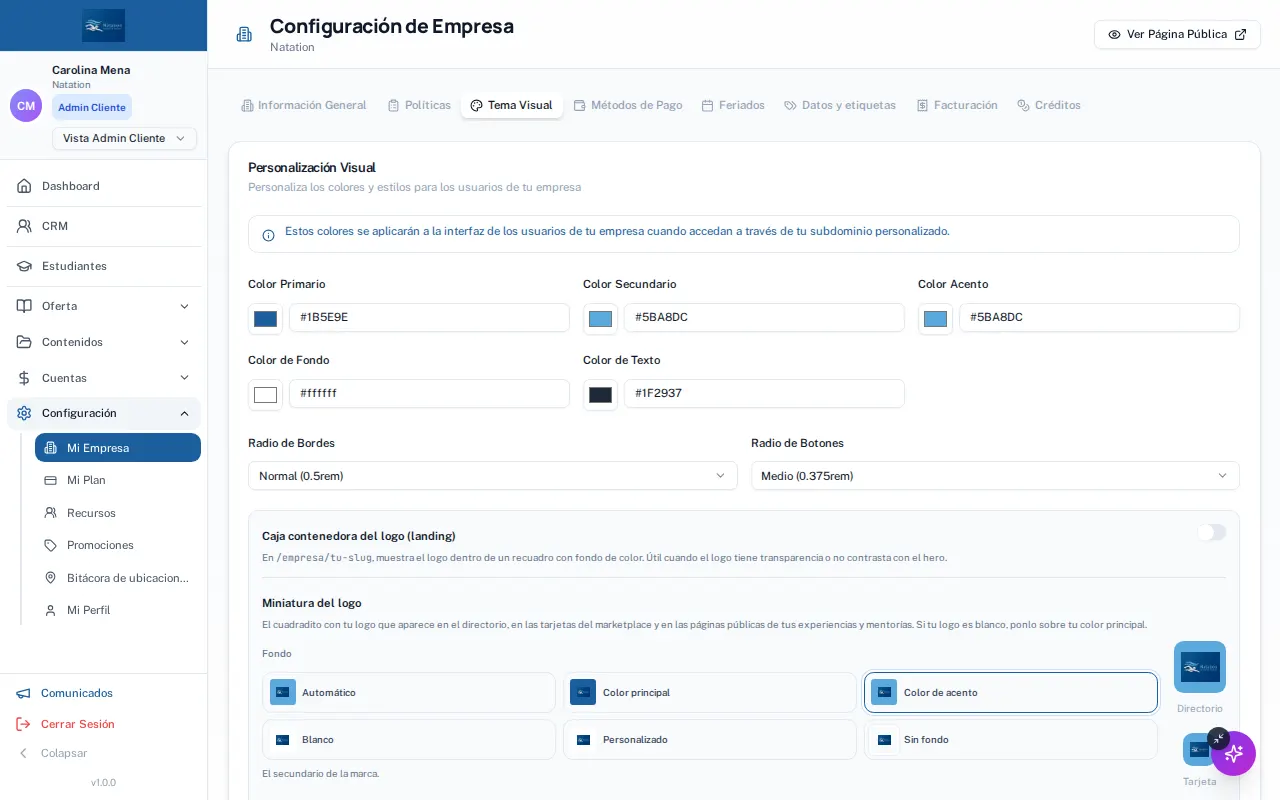Click the Configuración gear icon
The height and width of the screenshot is (800, 1280).
[x=24, y=413]
